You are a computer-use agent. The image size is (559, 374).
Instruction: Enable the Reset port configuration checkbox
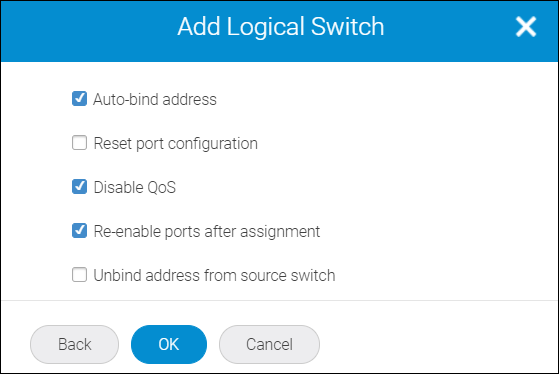79,143
